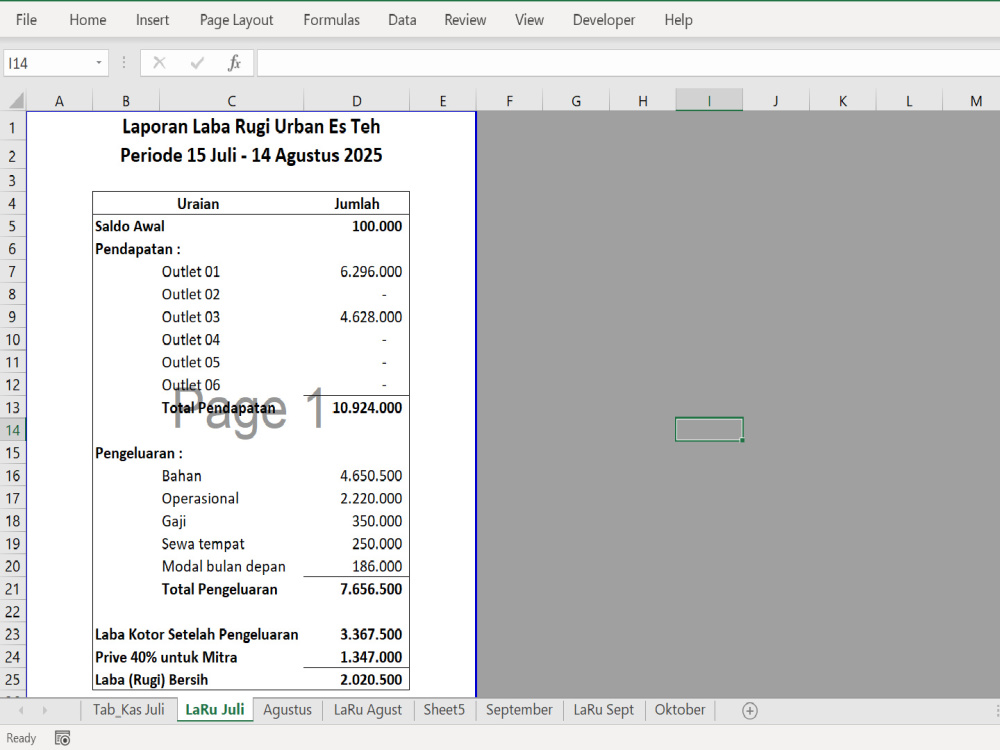Open the Page Layout ribbon tab
Image resolution: width=1000 pixels, height=750 pixels.
(237, 20)
